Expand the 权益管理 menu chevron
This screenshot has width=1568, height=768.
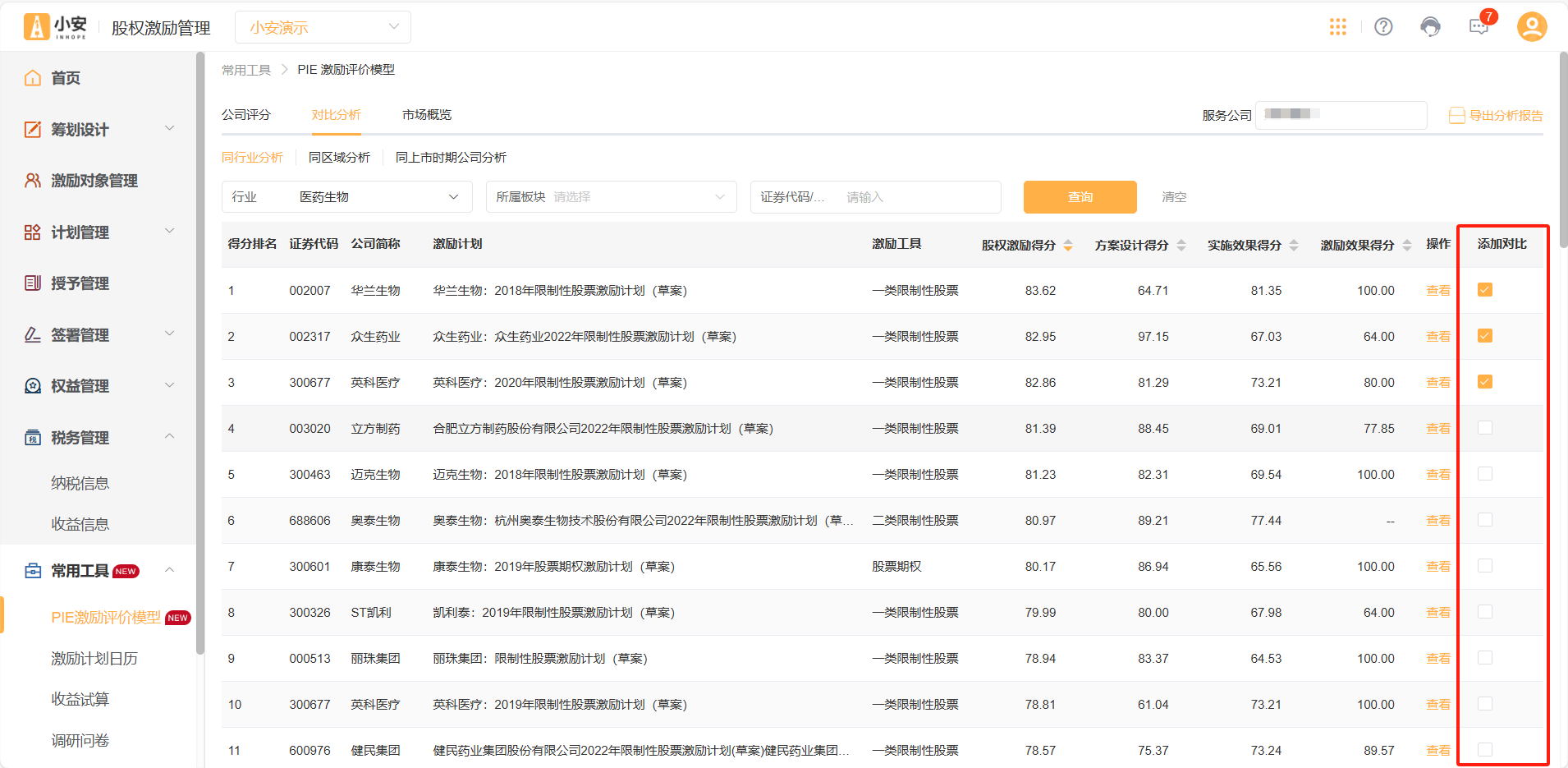170,385
